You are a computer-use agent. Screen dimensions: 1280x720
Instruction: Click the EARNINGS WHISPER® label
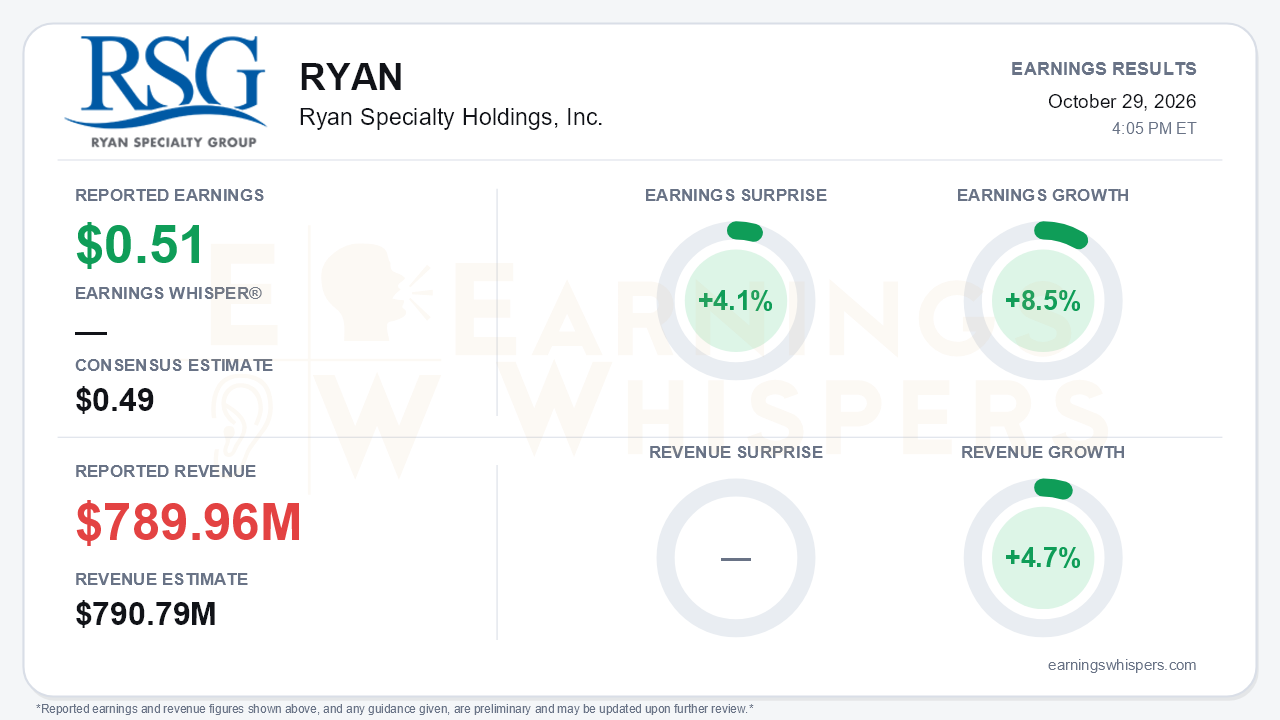pos(169,293)
